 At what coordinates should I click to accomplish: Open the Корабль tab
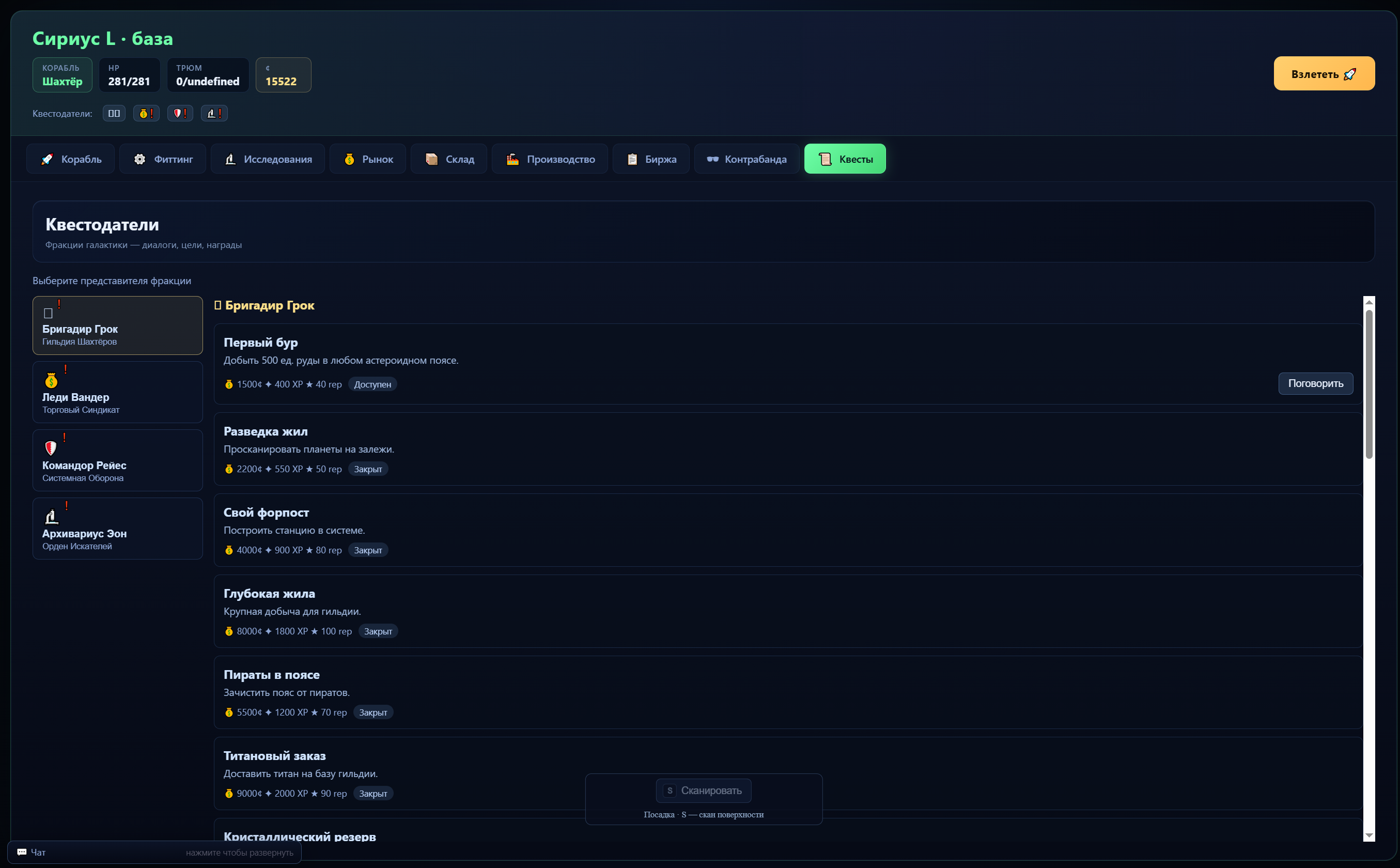[71, 159]
